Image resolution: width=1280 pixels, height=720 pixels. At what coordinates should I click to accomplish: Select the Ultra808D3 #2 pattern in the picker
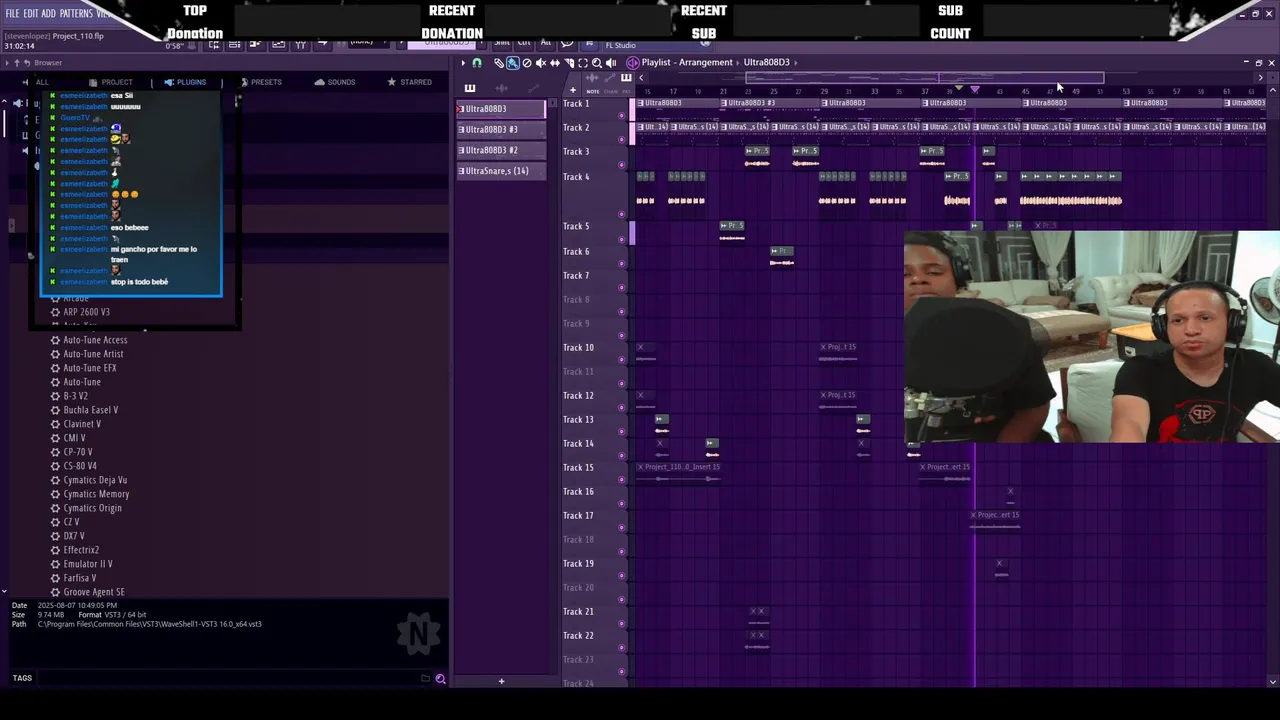tap(501, 150)
